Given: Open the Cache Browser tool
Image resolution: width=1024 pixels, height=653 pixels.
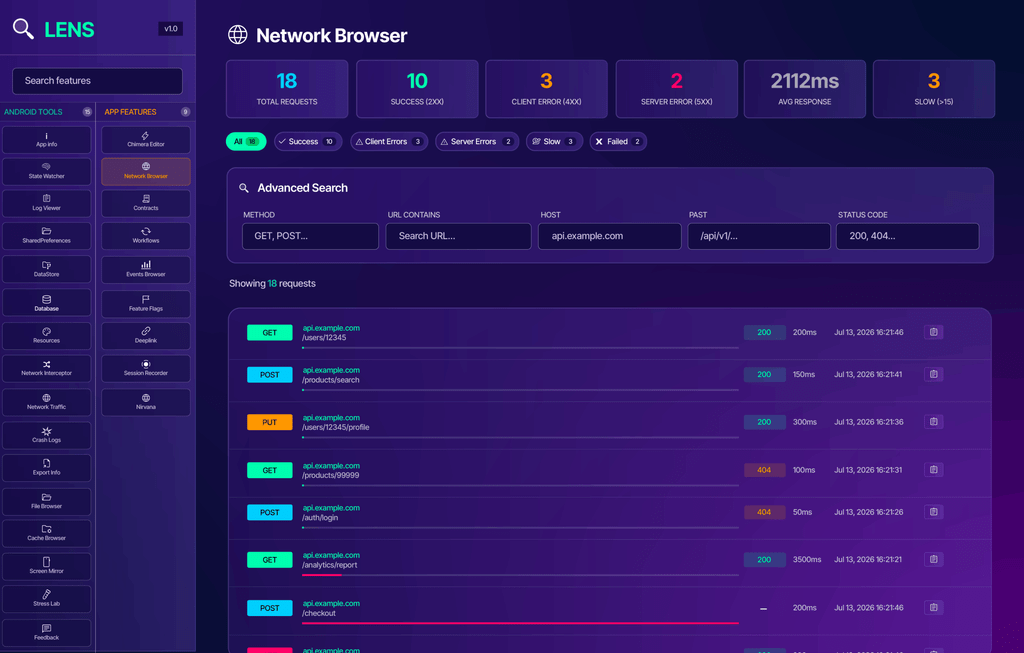Looking at the screenshot, I should pos(46,534).
